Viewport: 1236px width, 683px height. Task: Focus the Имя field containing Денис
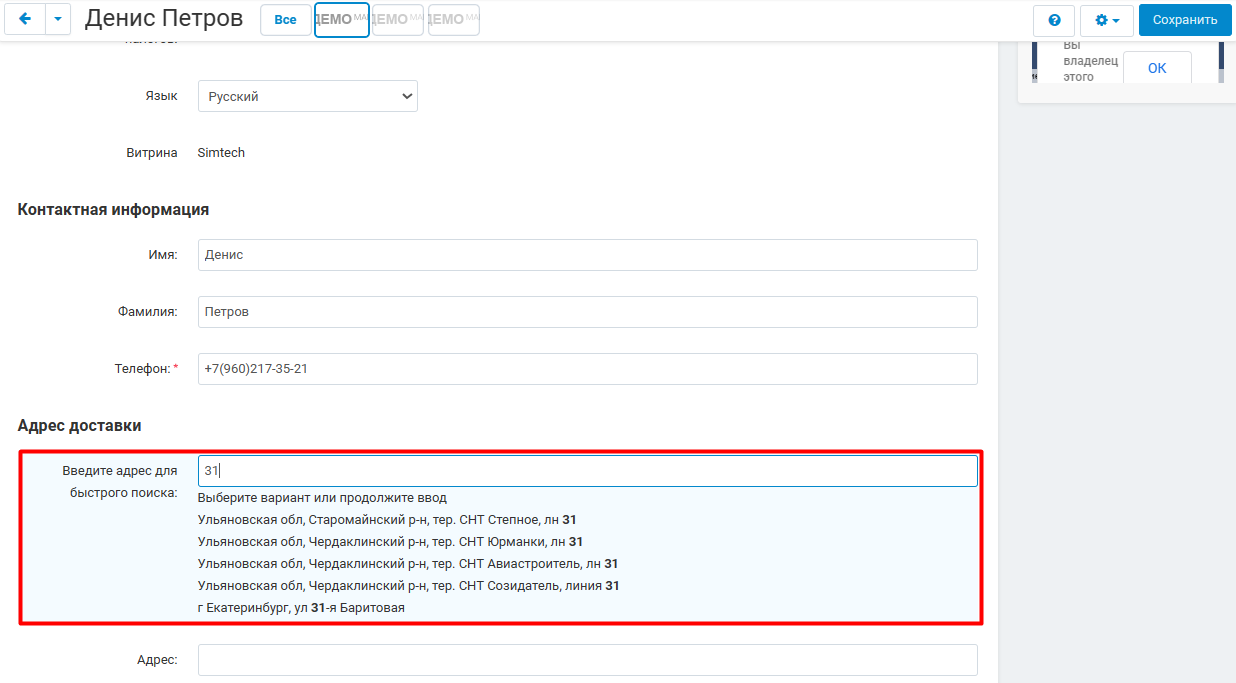(x=588, y=255)
